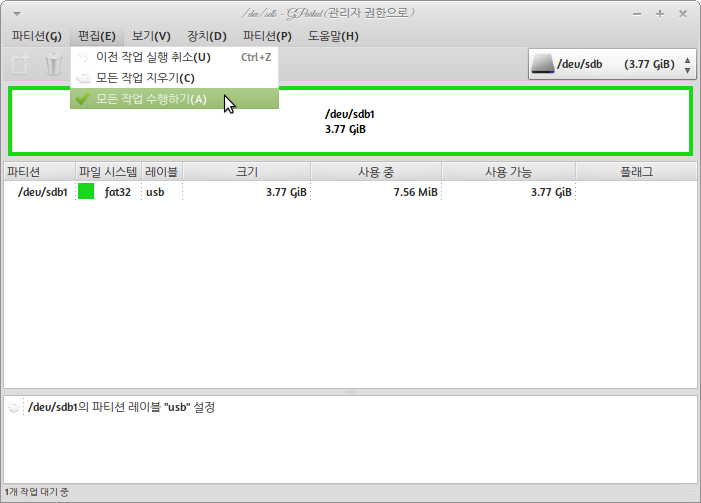The image size is (701, 503).
Task: Click the window menu arrow in title bar
Action: [17, 14]
